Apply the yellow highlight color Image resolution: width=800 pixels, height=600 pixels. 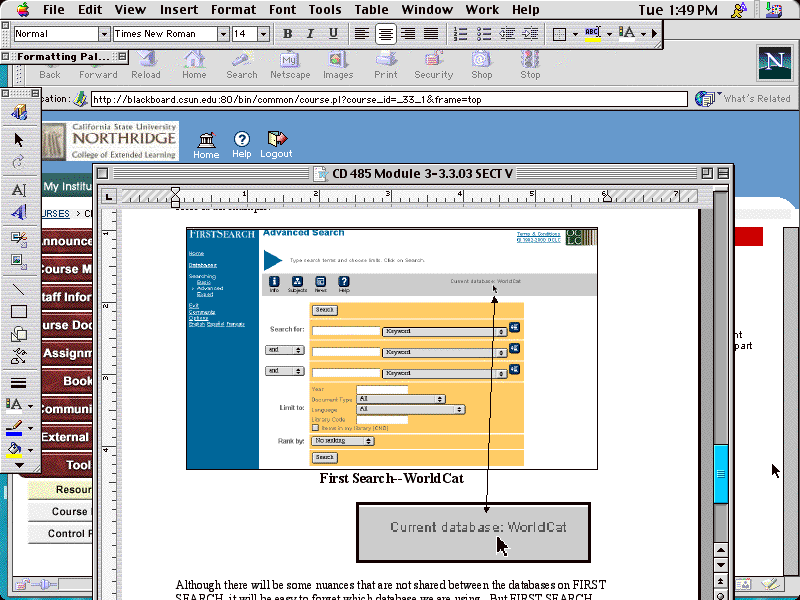pyautogui.click(x=592, y=34)
